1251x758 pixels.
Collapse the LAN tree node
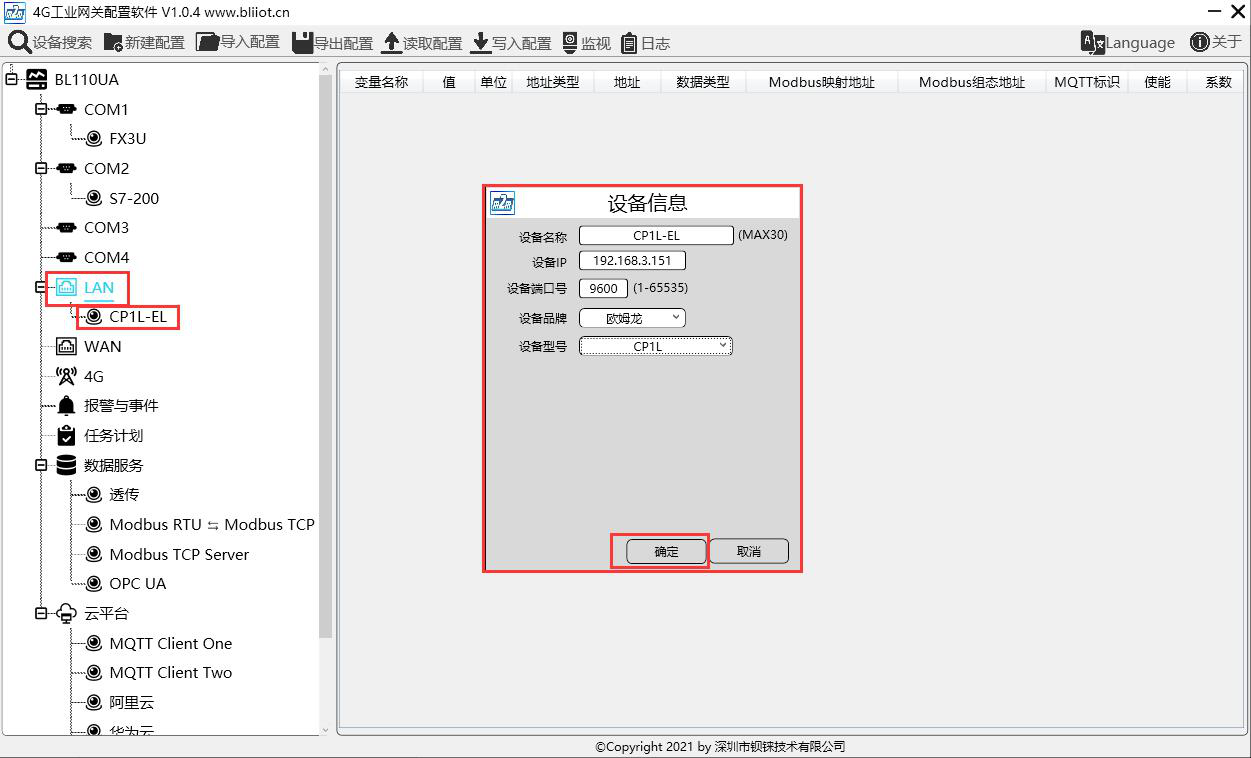tap(41, 287)
